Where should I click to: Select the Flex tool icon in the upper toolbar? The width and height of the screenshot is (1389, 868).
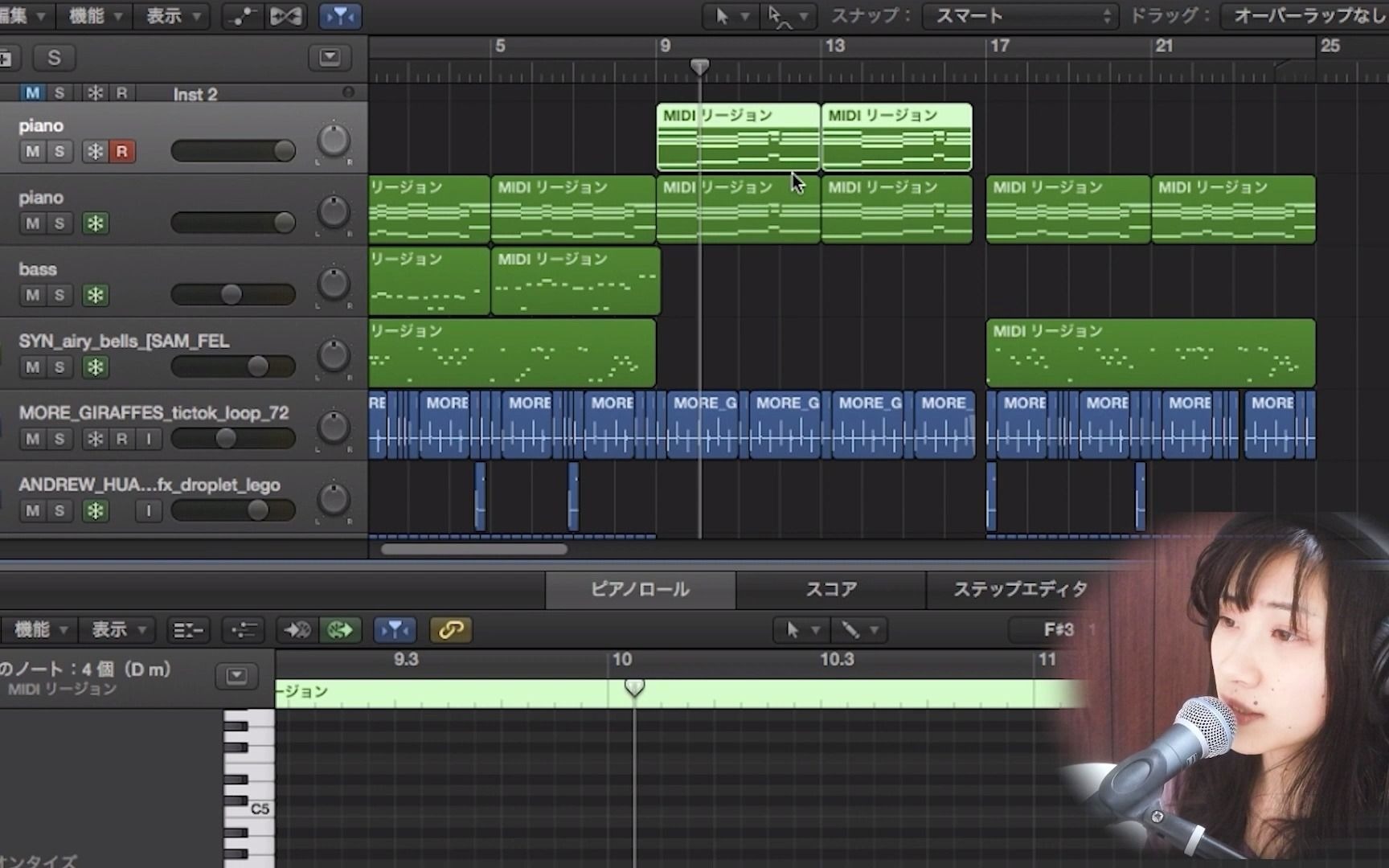click(x=241, y=16)
